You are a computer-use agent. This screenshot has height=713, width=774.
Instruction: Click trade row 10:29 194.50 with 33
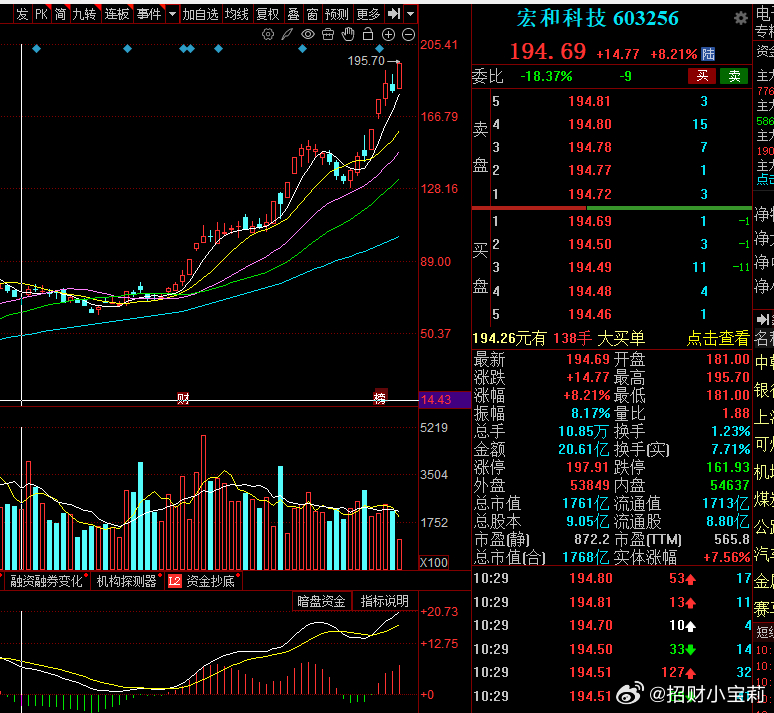[x=612, y=649]
